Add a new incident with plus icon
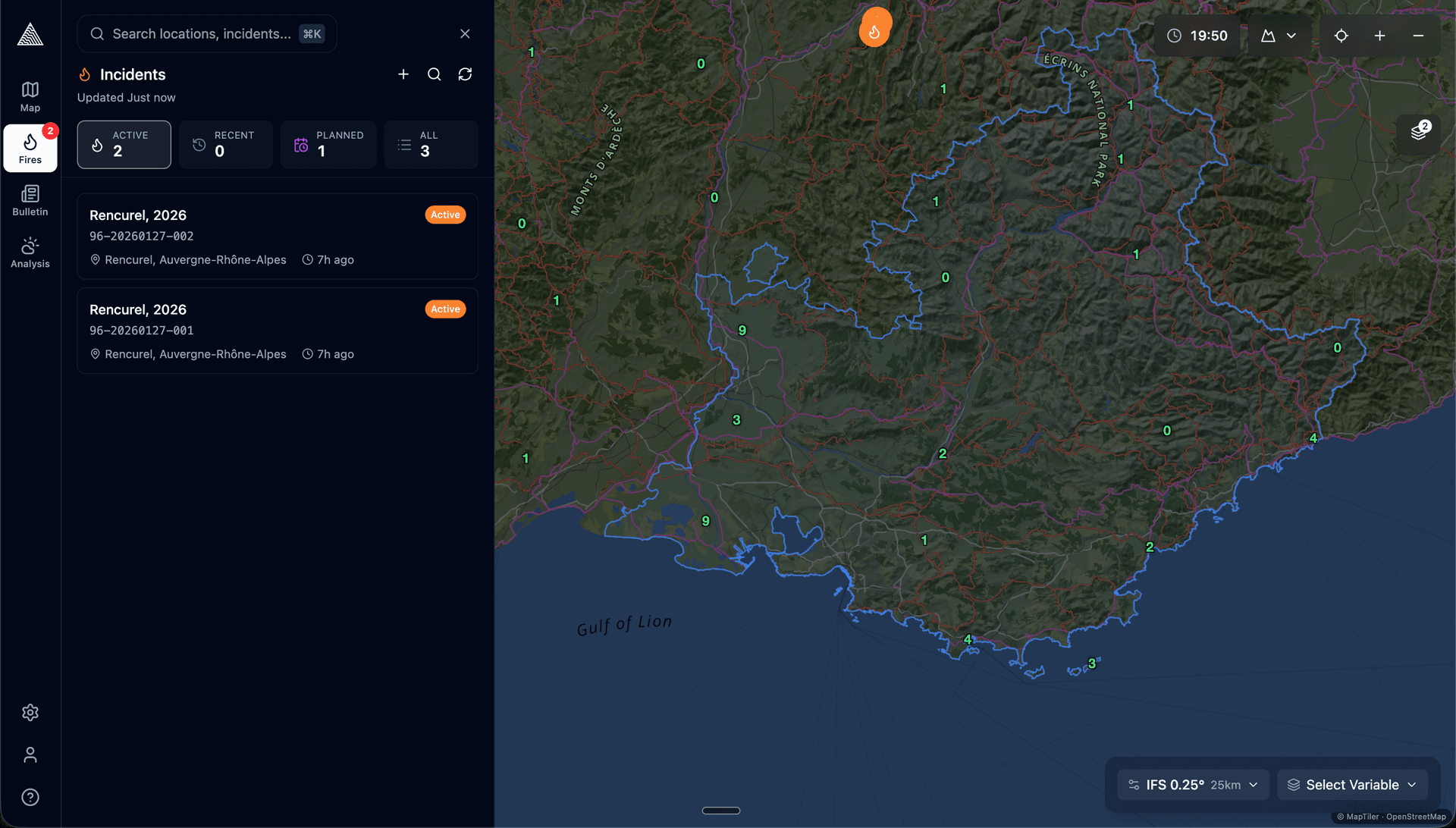The image size is (1456, 828). (403, 74)
